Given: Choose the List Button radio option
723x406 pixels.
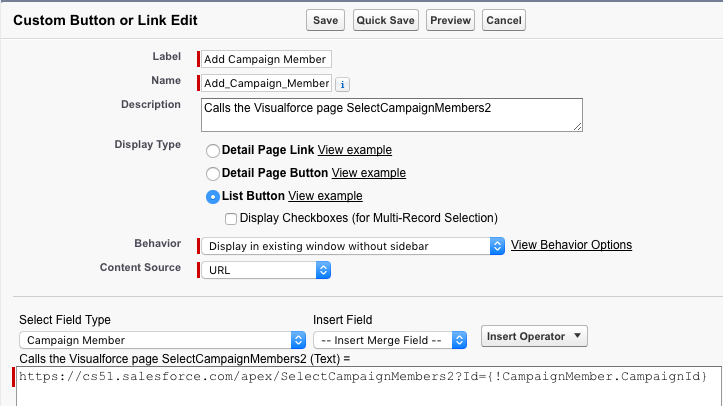Looking at the screenshot, I should point(213,196).
